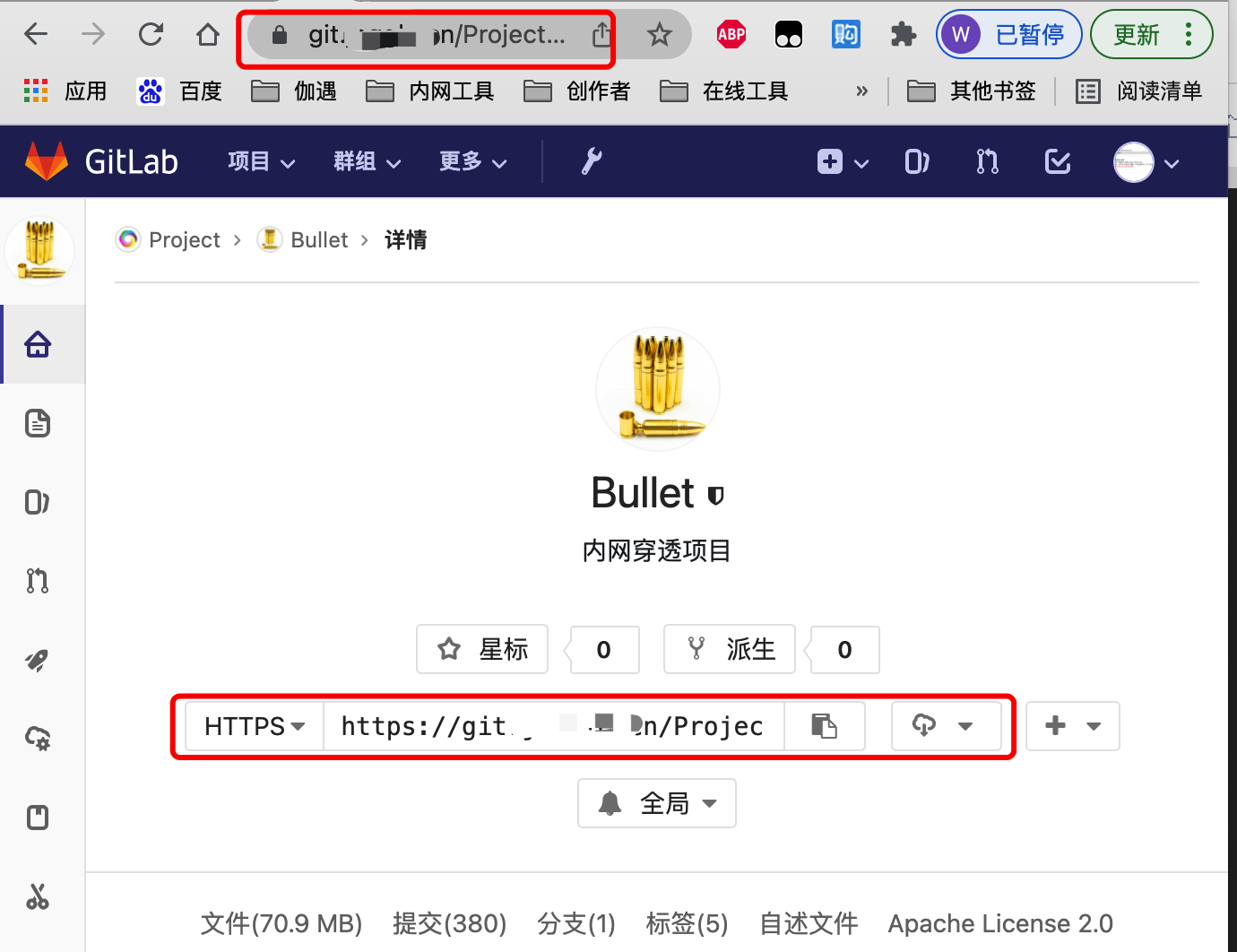This screenshot has height=952, width=1237.
Task: Expand the 群组 navigation menu
Action: point(367,161)
